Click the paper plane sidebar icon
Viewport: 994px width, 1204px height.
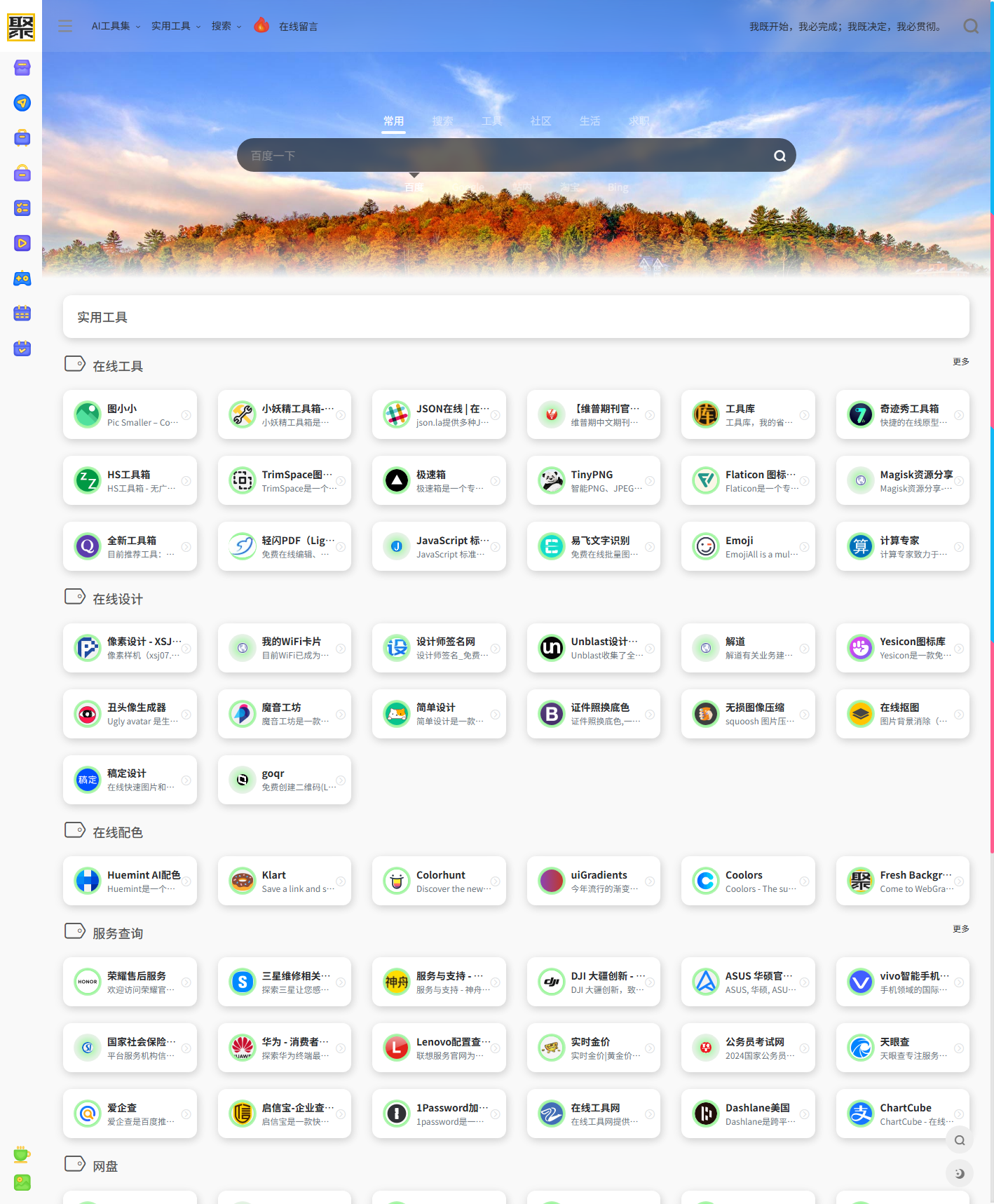pyautogui.click(x=22, y=103)
